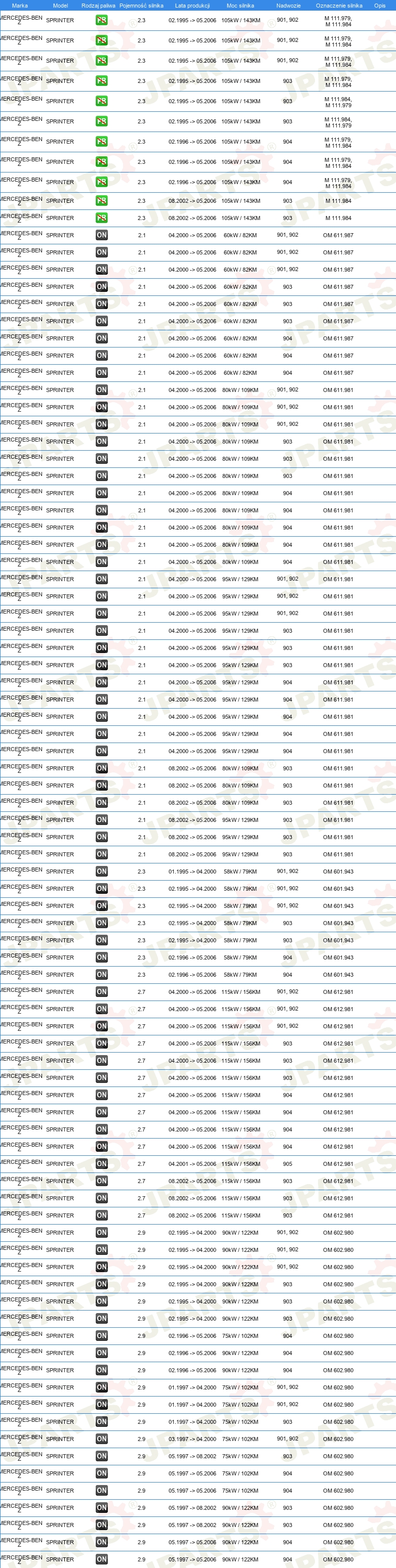Click the ON icon in the 01.1995 -> 04.2000 row
The height and width of the screenshot is (1568, 396).
[x=102, y=872]
